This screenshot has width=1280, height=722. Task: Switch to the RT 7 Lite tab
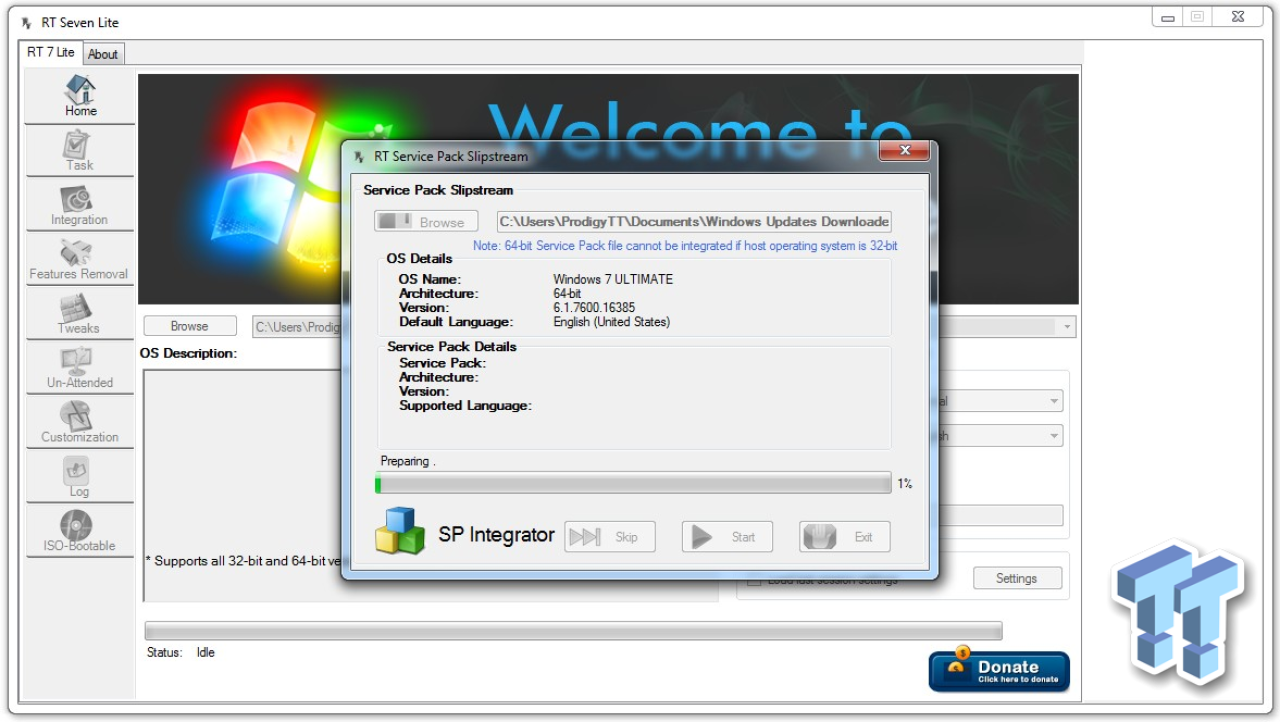pos(51,52)
